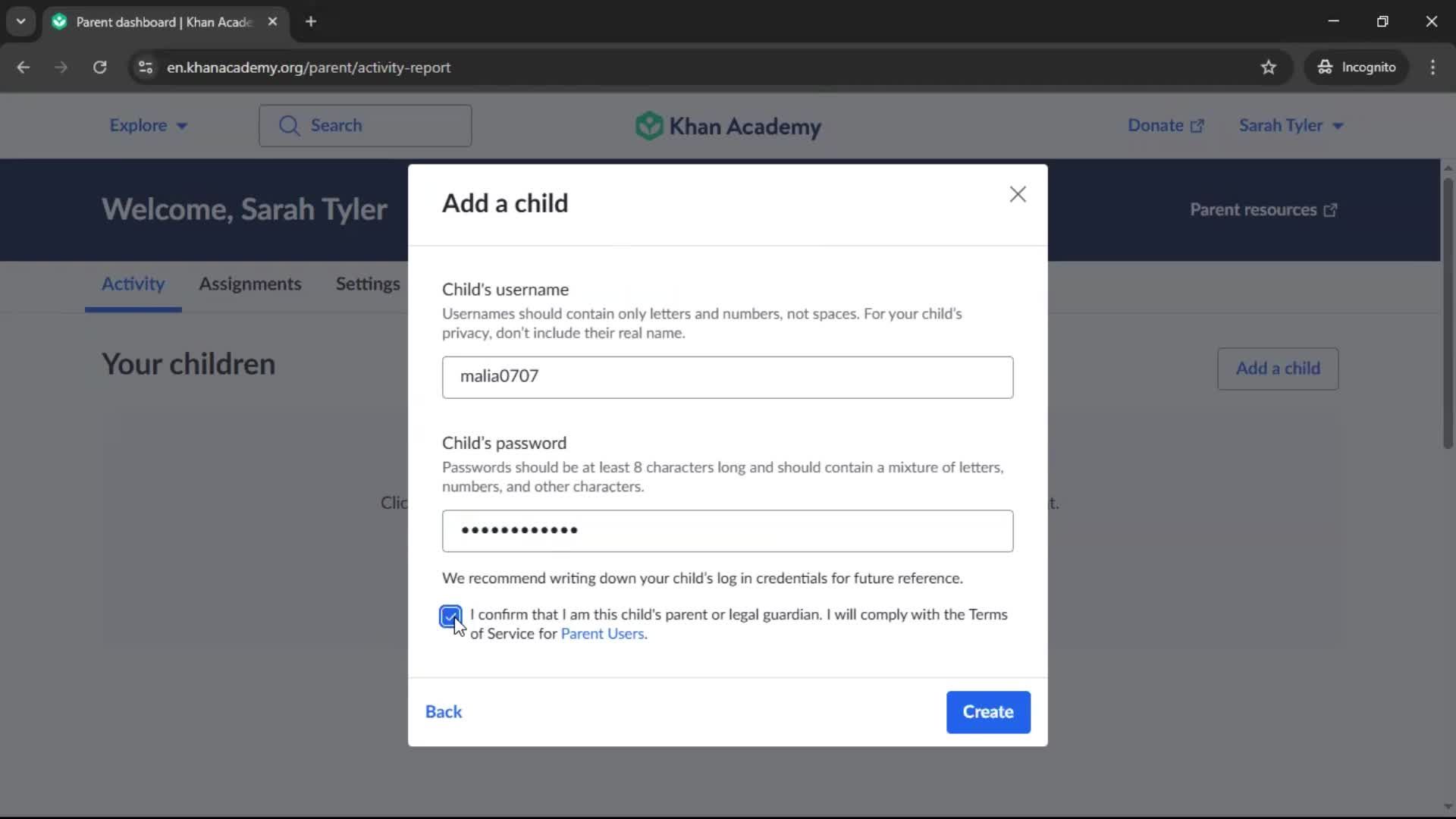The image size is (1456, 819).
Task: Click the search magnifier icon
Action: coord(289,126)
